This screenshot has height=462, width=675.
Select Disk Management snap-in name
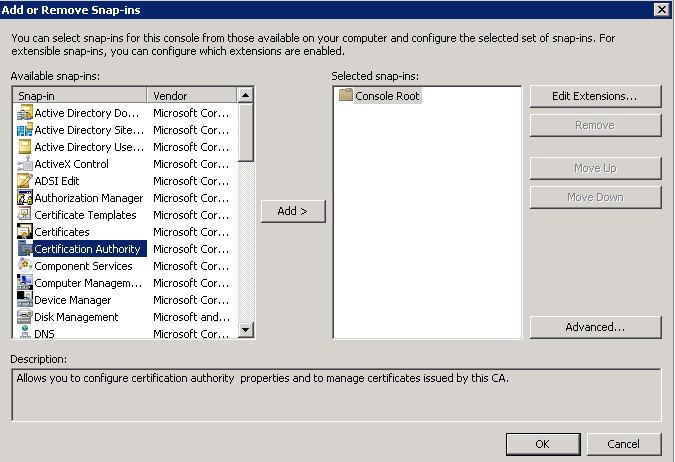pos(76,317)
